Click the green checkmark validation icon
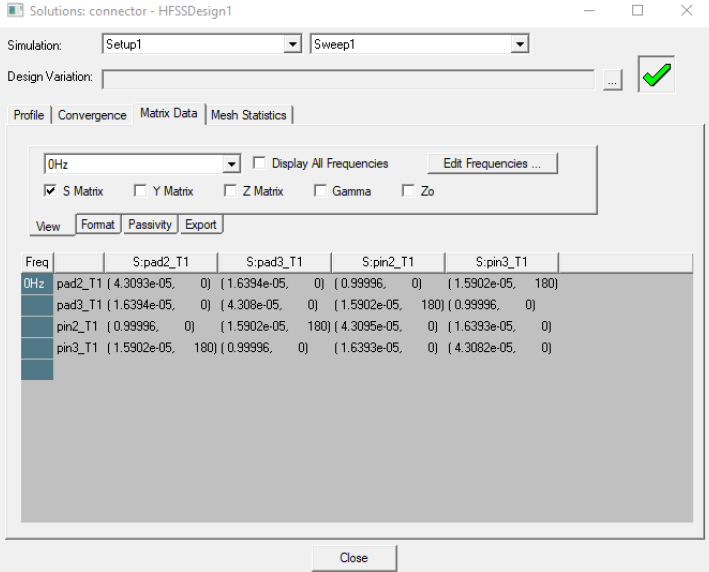Image resolution: width=709 pixels, height=572 pixels. [656, 76]
